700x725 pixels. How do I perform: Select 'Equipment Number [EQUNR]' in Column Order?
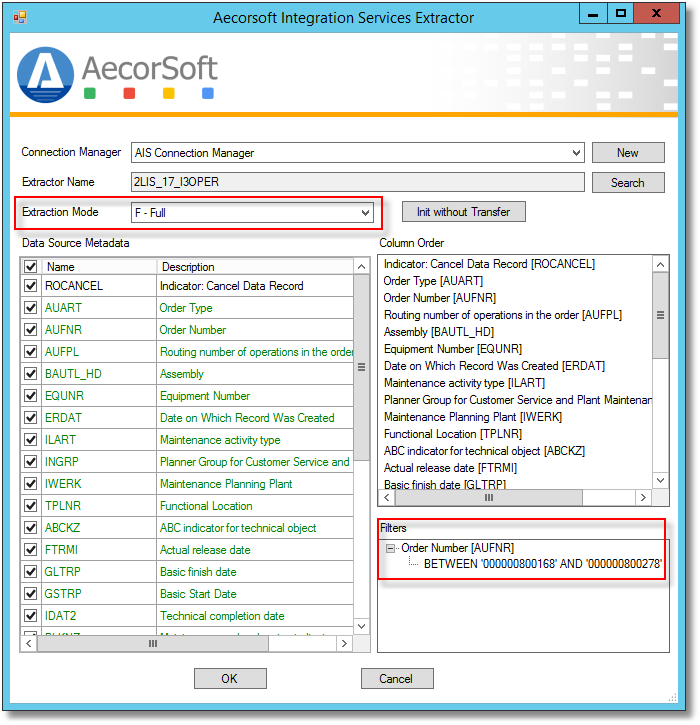pos(453,349)
